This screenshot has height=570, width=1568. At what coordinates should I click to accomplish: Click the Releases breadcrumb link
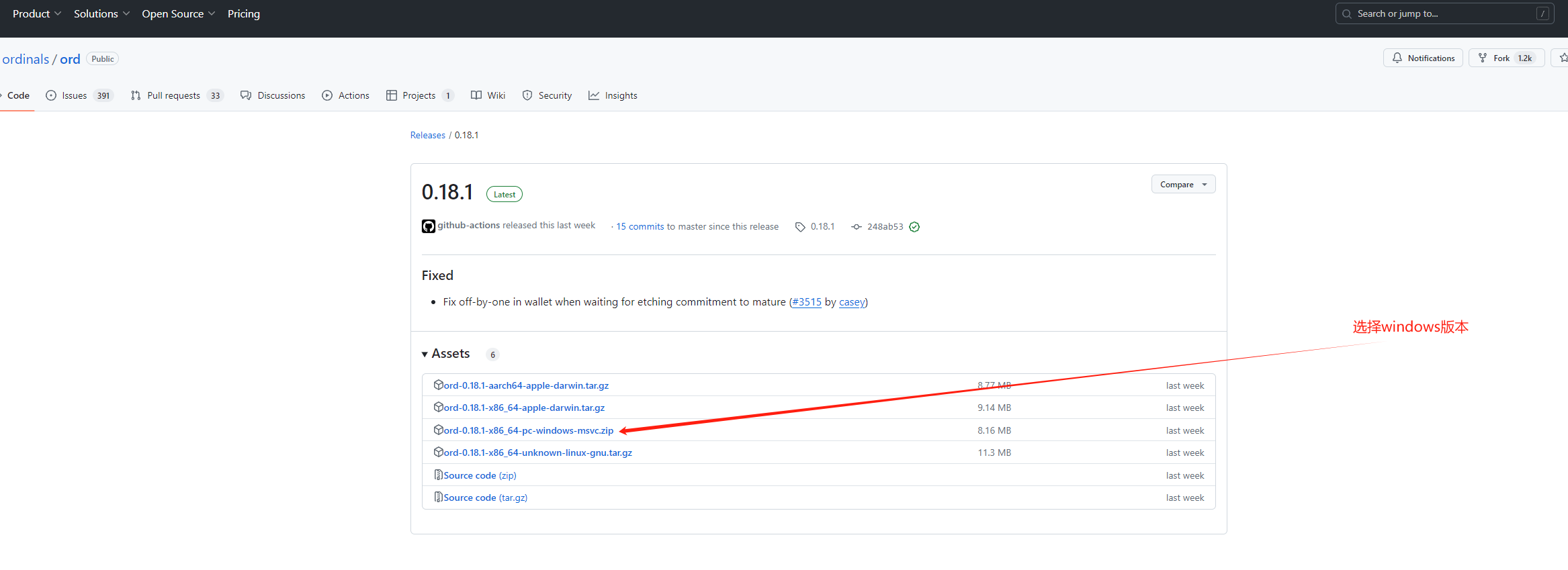(x=427, y=135)
